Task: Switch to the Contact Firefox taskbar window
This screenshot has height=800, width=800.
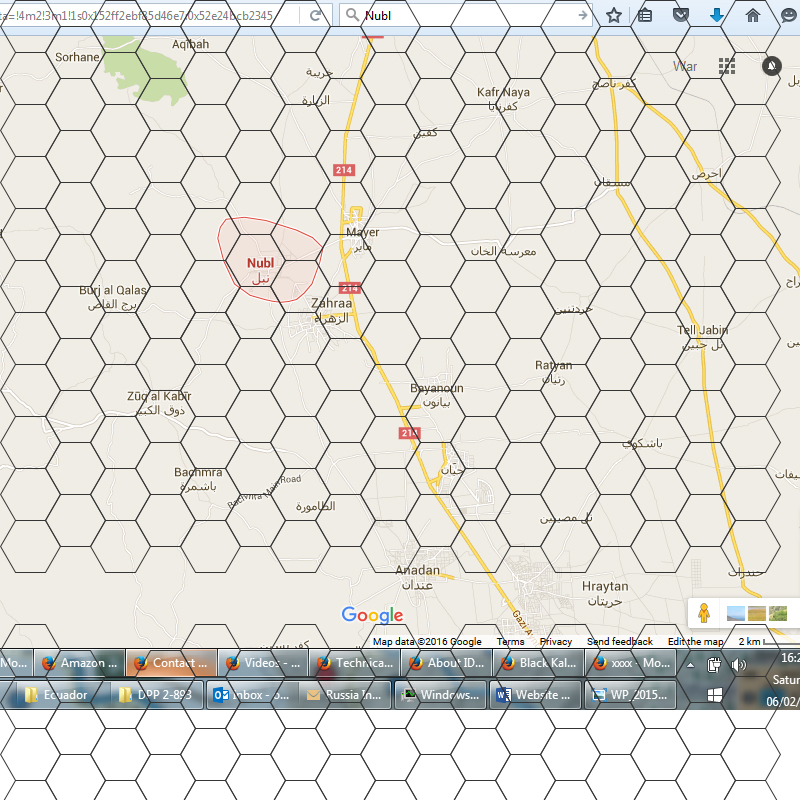Action: pos(171,663)
